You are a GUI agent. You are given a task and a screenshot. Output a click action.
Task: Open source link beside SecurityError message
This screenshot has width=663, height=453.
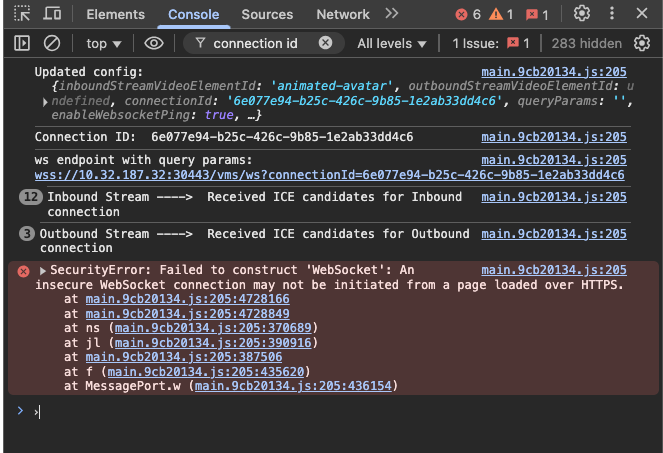[554, 270]
